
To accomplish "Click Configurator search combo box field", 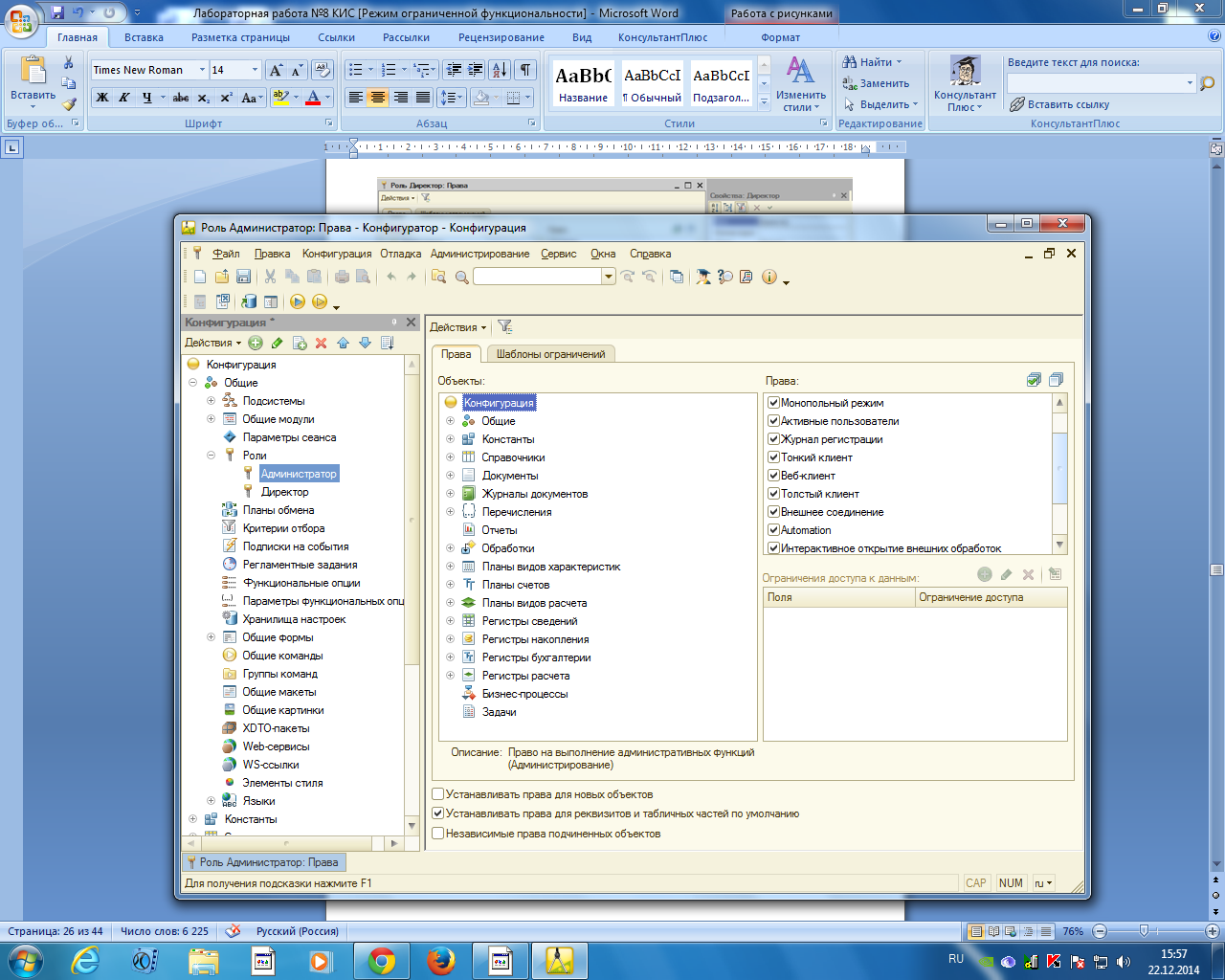I will [537, 277].
